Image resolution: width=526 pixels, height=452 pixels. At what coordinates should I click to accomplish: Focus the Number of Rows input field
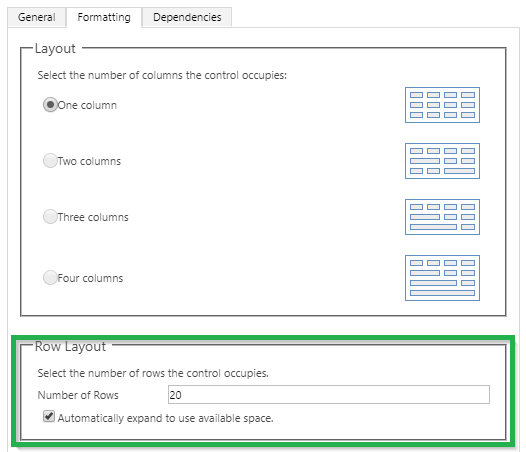pos(329,395)
